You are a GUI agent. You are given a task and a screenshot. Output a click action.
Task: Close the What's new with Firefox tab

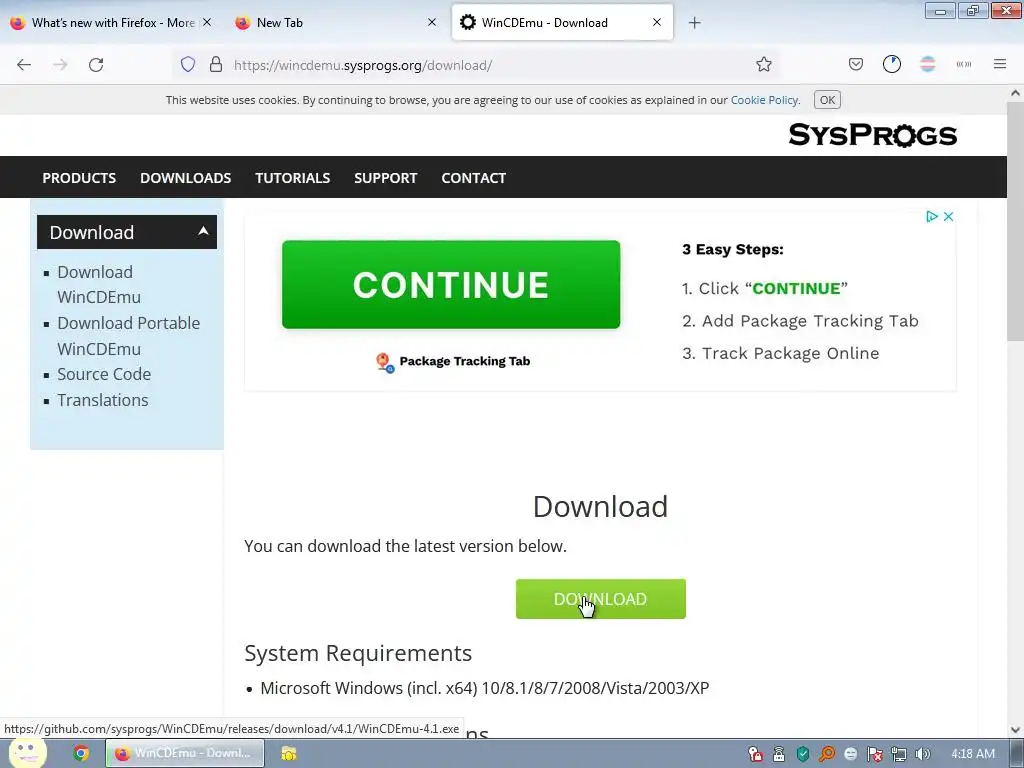[x=207, y=22]
